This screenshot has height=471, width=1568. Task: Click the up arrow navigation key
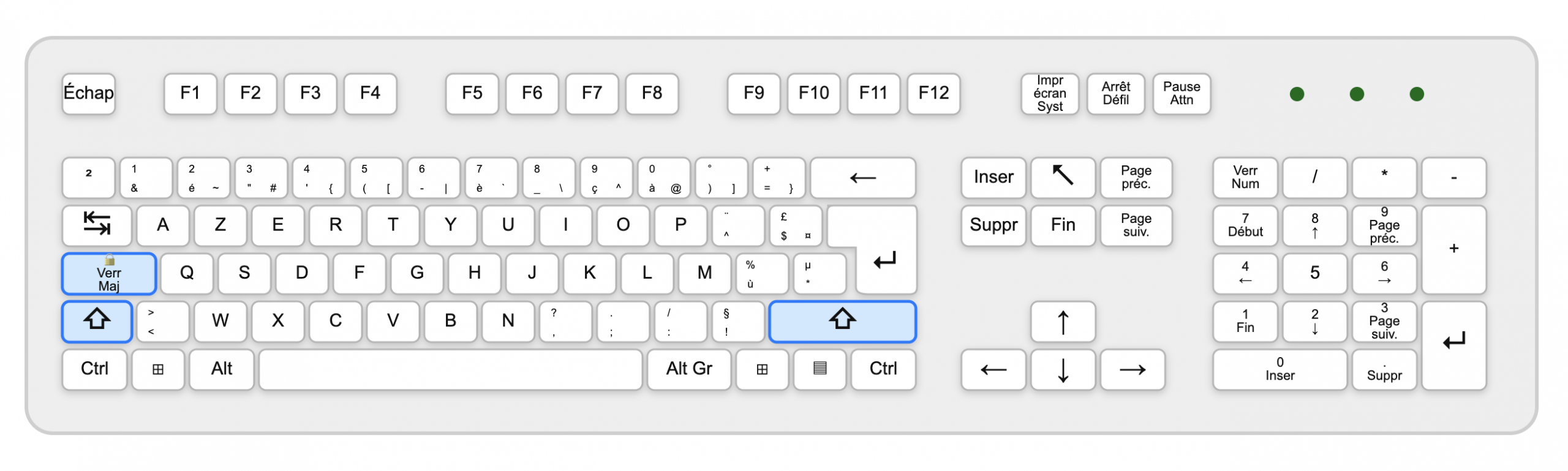tap(1063, 322)
